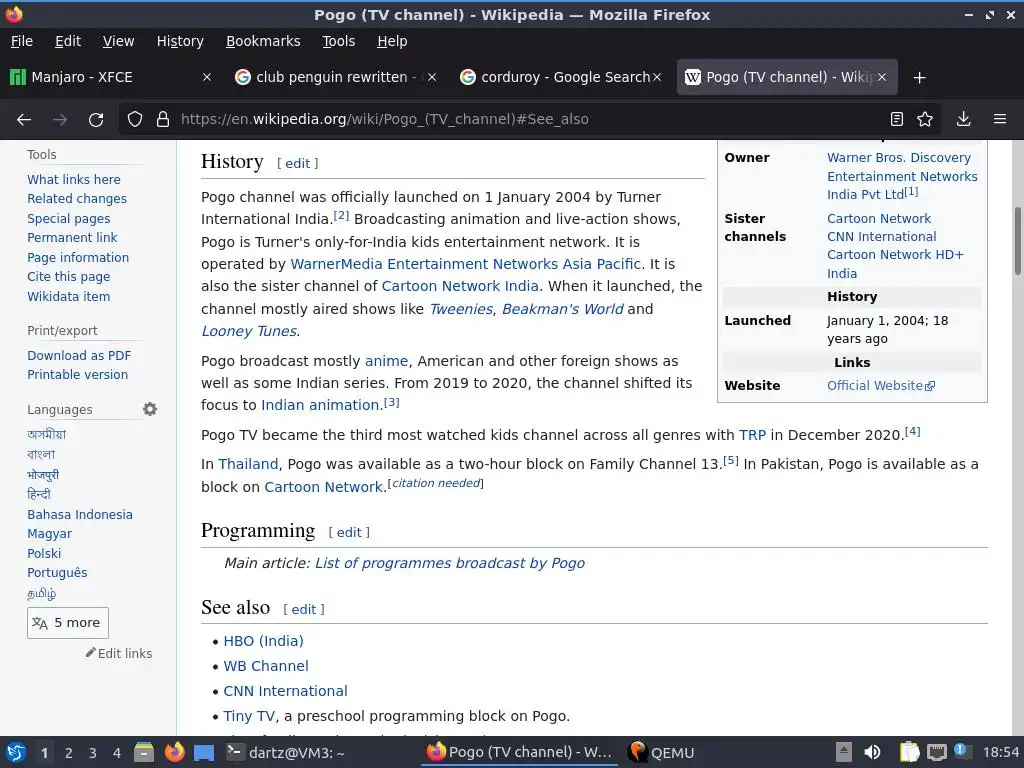Open HBO (India) see-also link

tap(264, 641)
